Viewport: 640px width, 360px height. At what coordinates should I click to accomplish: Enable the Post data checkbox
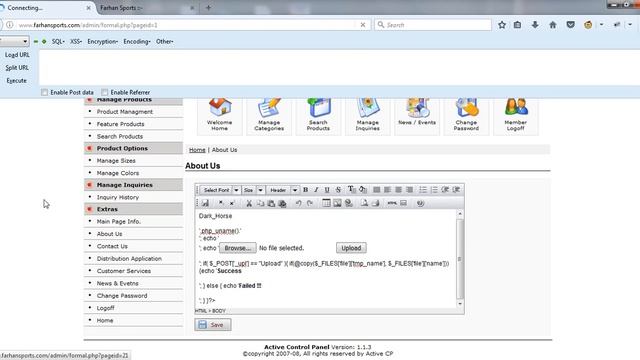[44, 92]
